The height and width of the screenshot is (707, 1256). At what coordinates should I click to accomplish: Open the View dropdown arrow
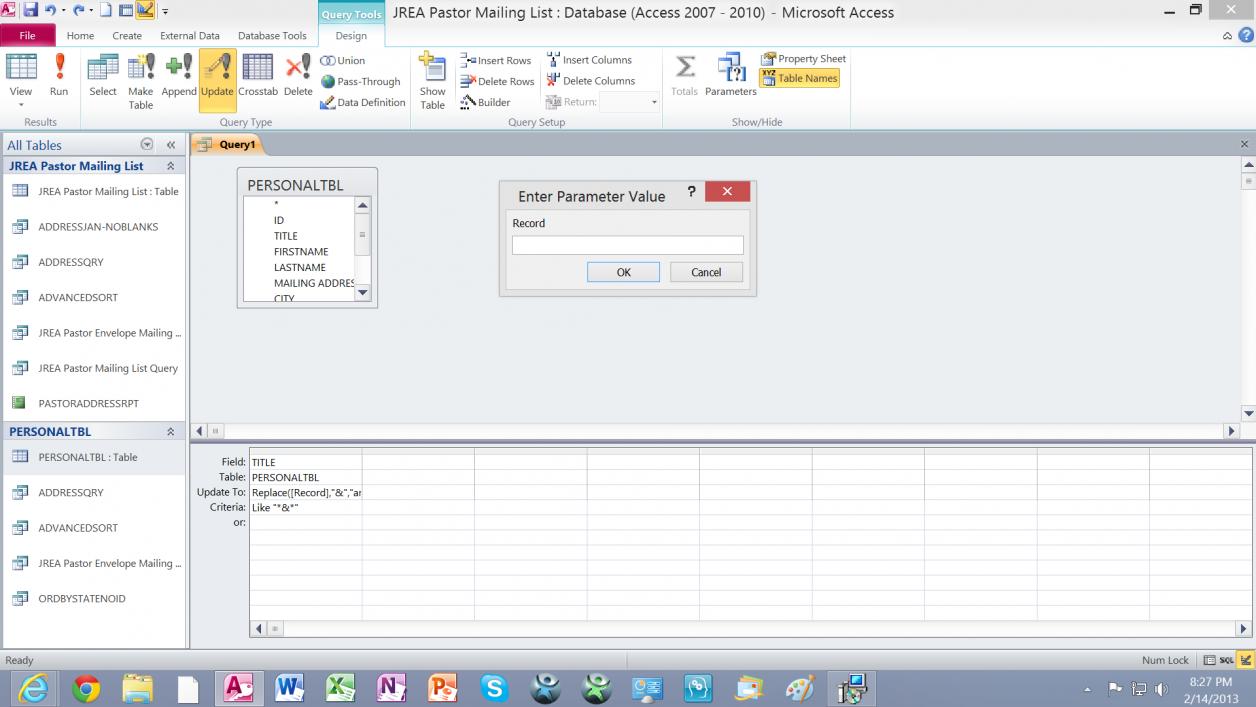21,104
